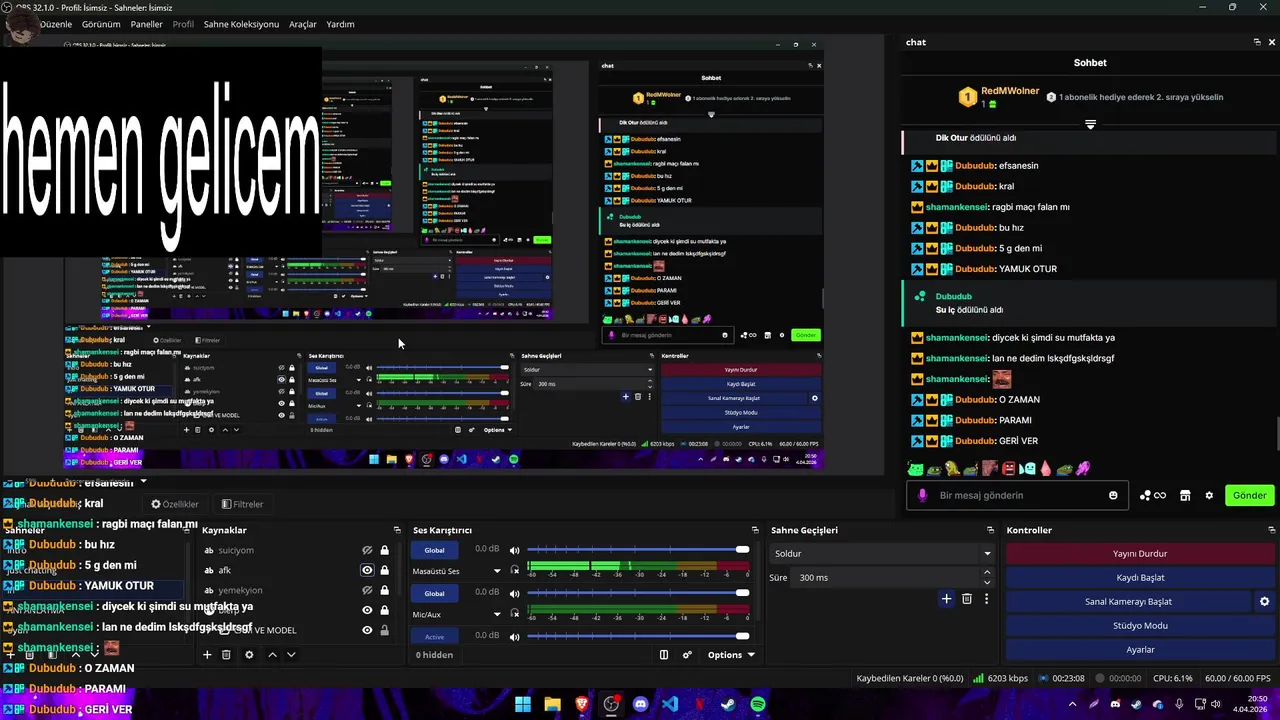
Task: Detach the Kontroller dock via float icon
Action: point(1272,530)
